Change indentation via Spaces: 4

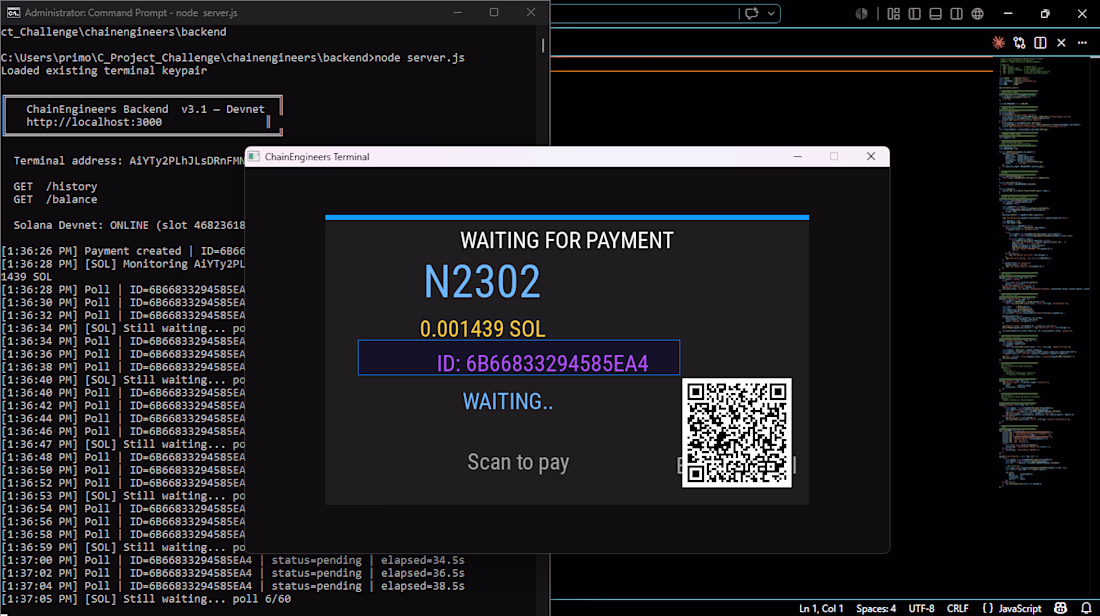(876, 608)
